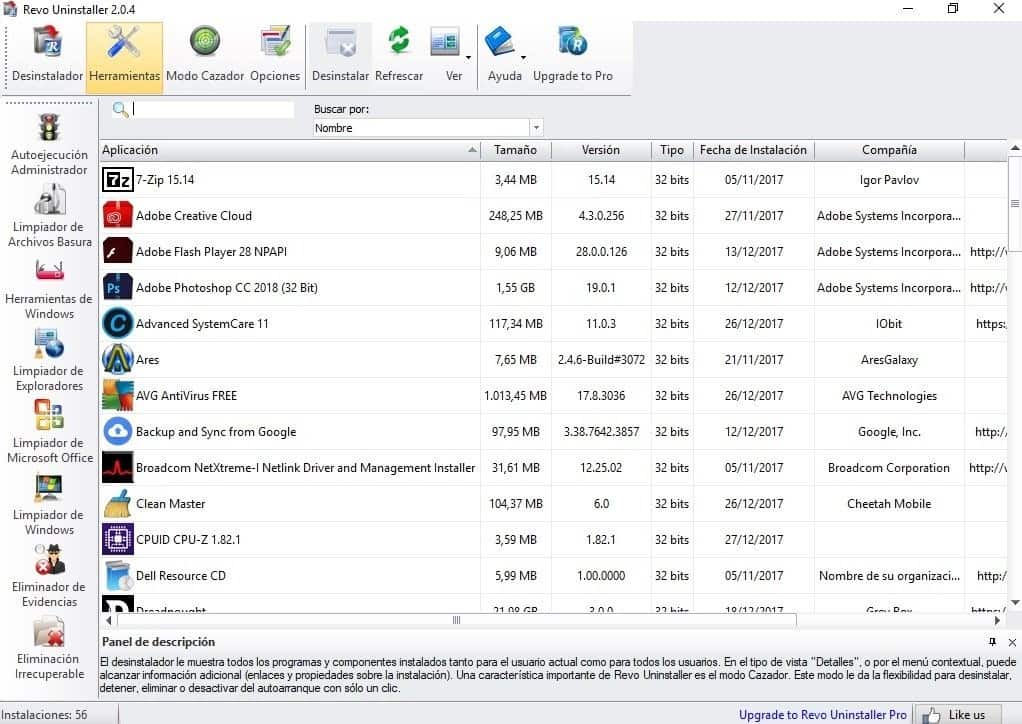Launch Eliminador de Evidencias tool
Image resolution: width=1022 pixels, height=724 pixels.
(x=49, y=576)
